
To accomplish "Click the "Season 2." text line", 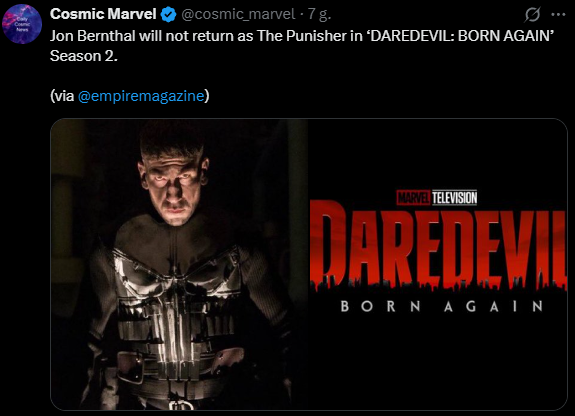I will [x=84, y=56].
